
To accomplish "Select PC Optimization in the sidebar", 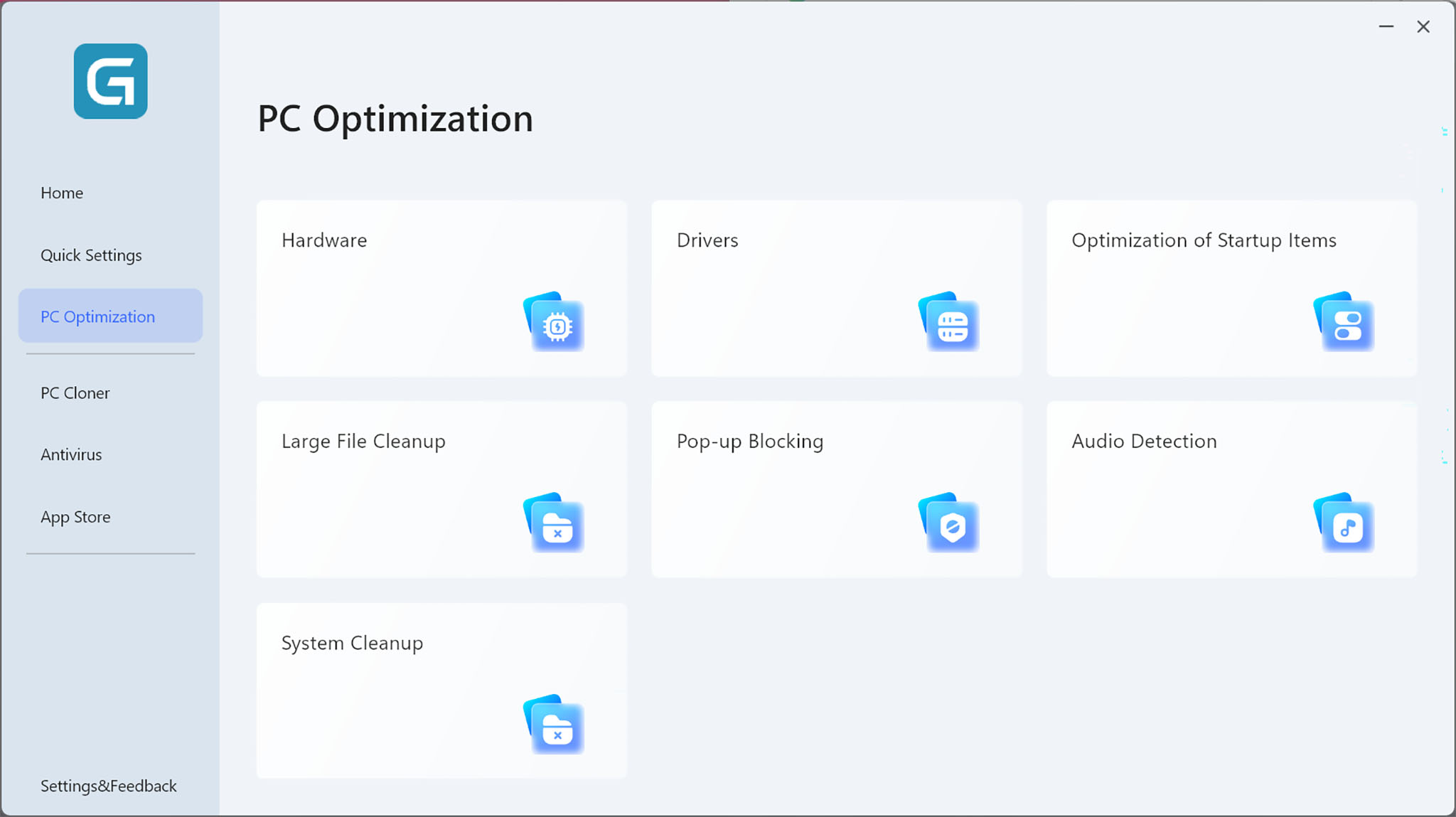I will [97, 316].
